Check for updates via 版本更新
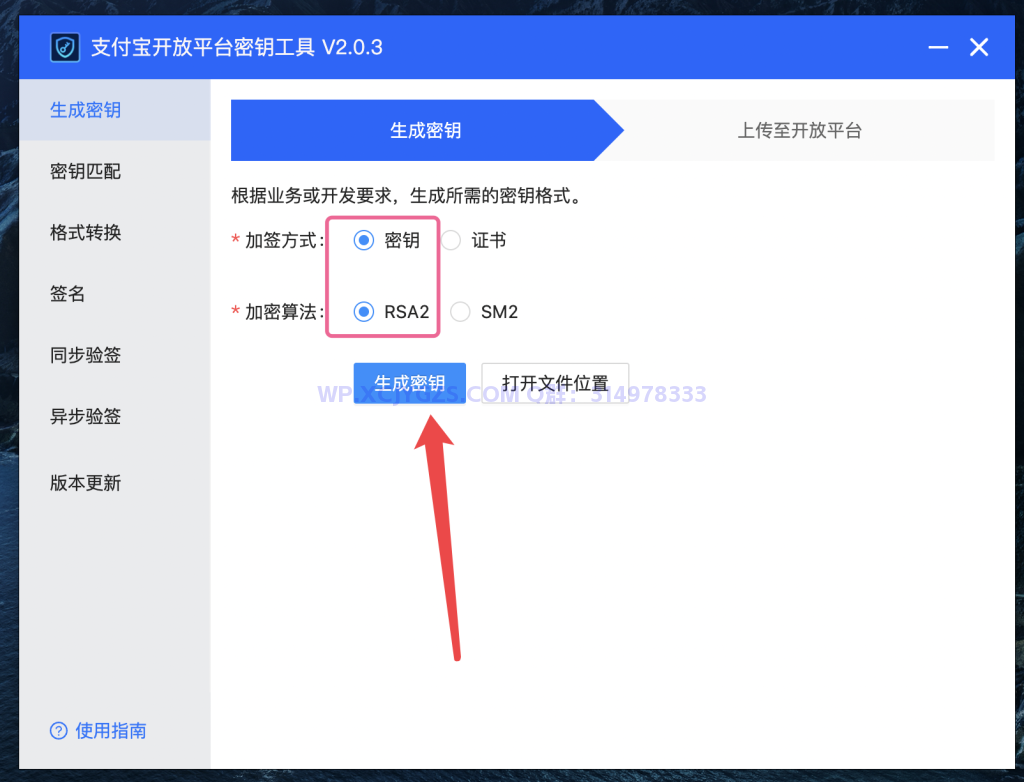The width and height of the screenshot is (1024, 782). click(x=85, y=483)
